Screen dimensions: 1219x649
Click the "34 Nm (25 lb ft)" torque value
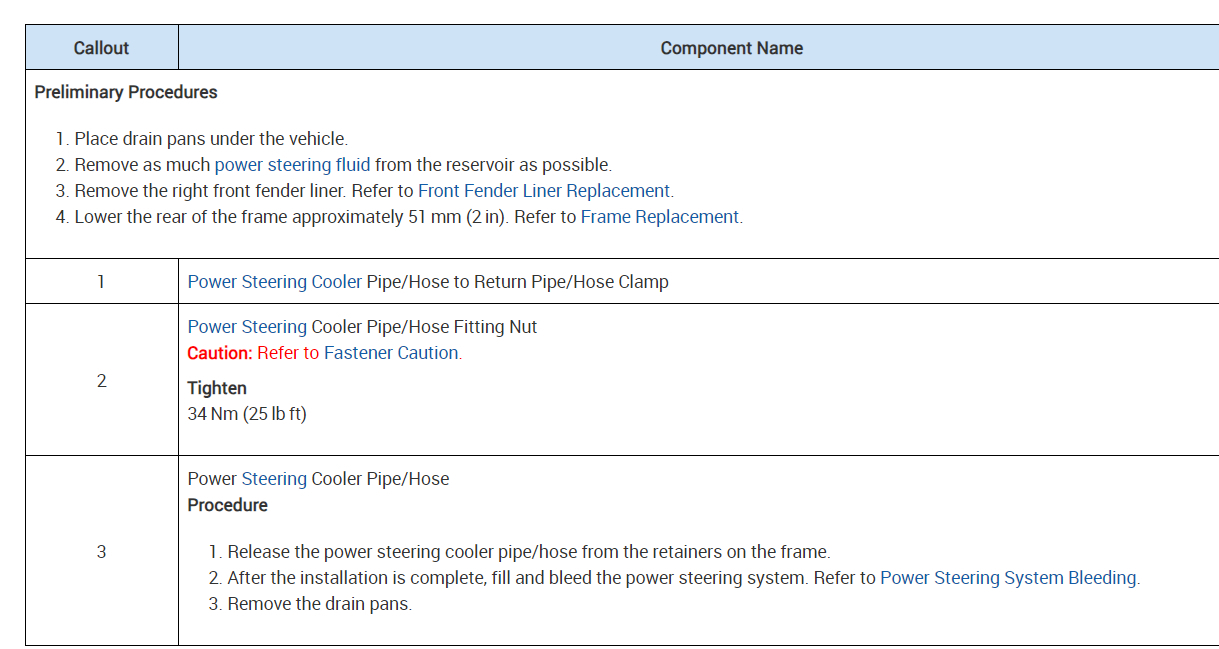[x=247, y=414]
